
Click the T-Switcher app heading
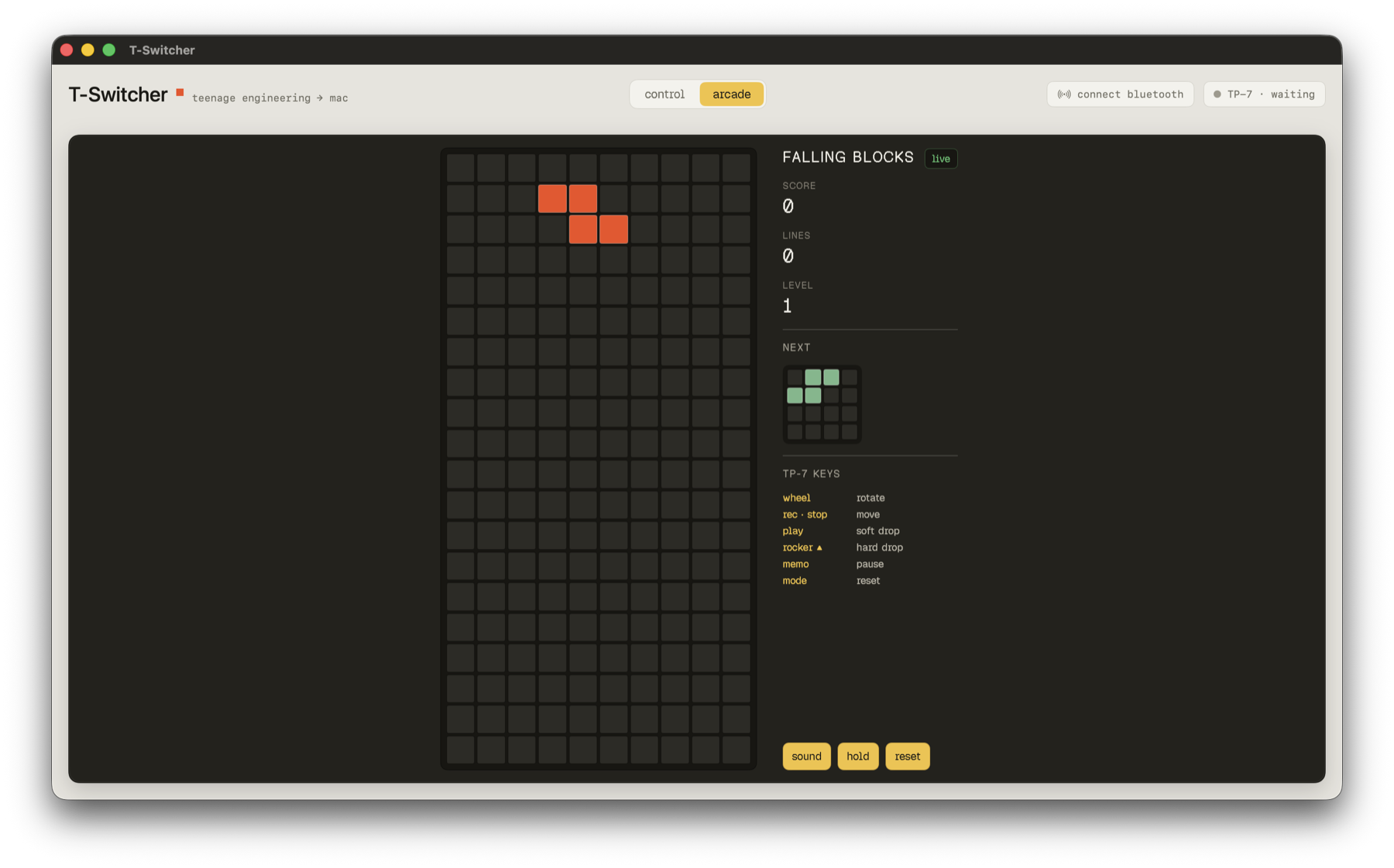pos(118,94)
